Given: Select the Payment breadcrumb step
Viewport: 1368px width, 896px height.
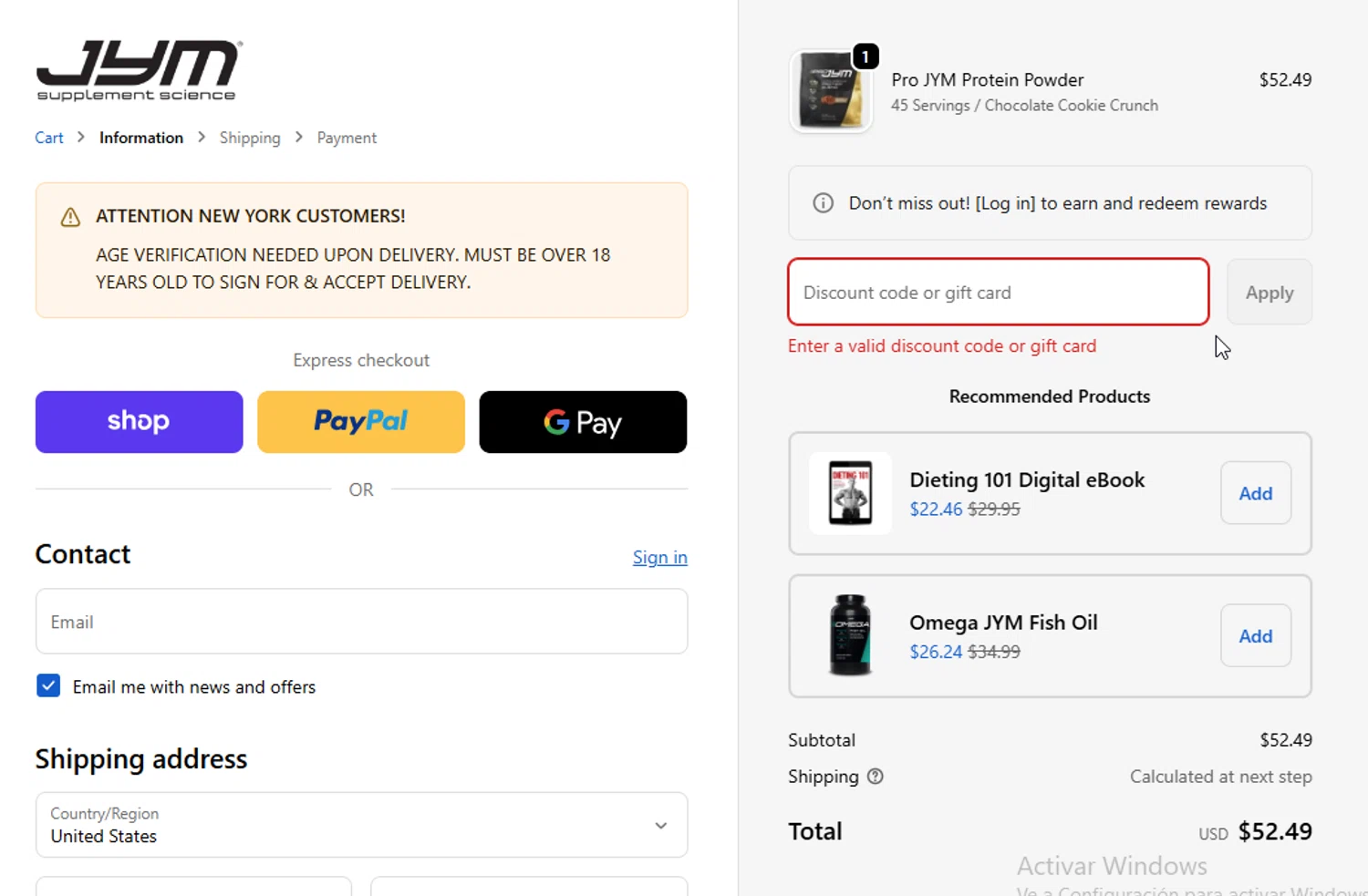Looking at the screenshot, I should coord(347,138).
